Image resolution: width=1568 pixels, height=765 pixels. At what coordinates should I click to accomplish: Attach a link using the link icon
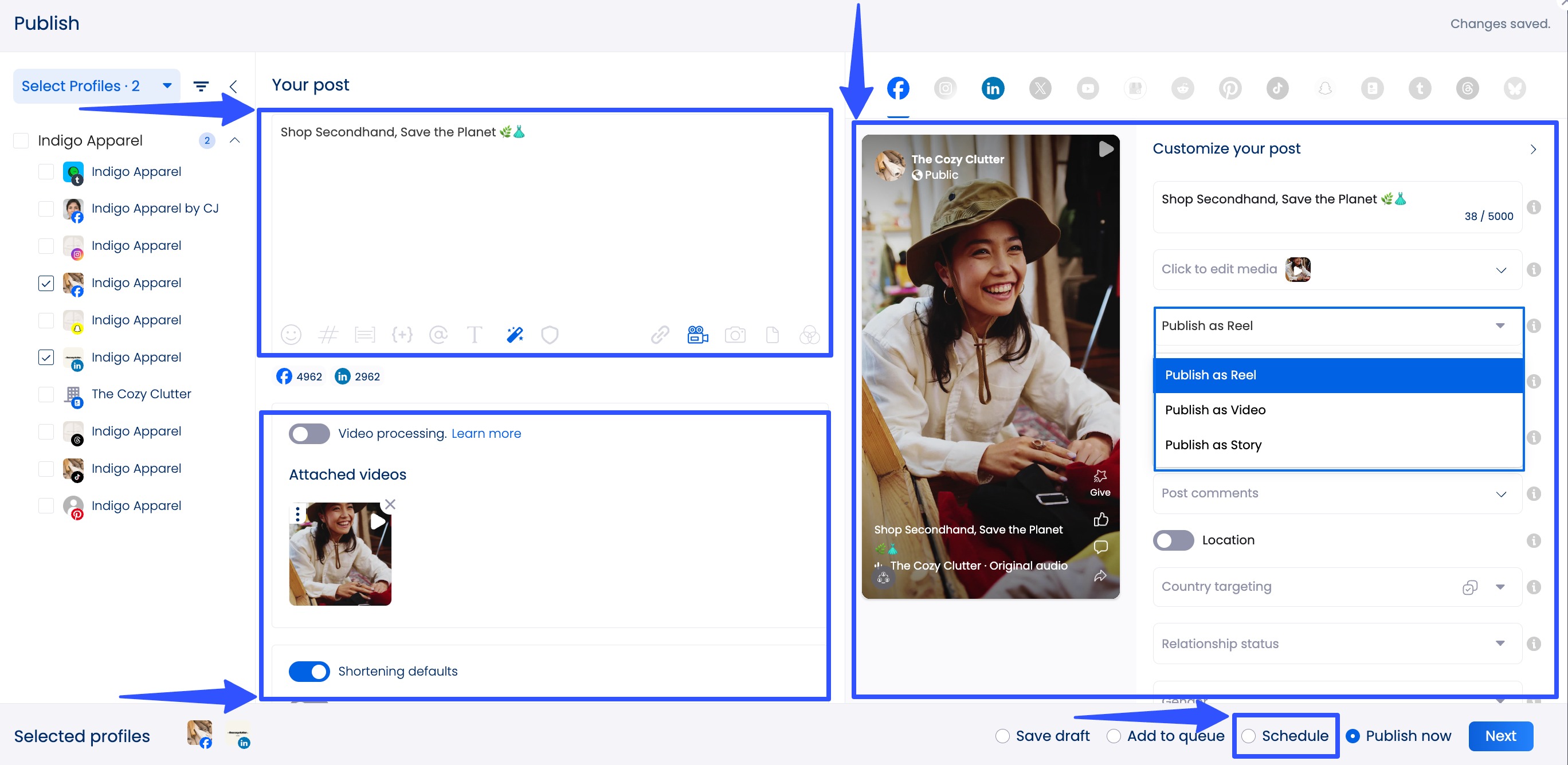[x=659, y=334]
